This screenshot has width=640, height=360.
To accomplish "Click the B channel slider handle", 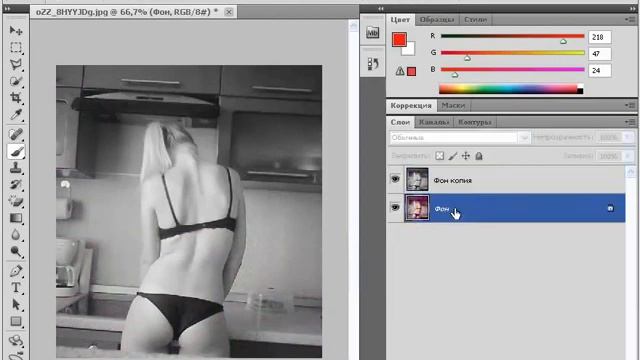I will 455,75.
